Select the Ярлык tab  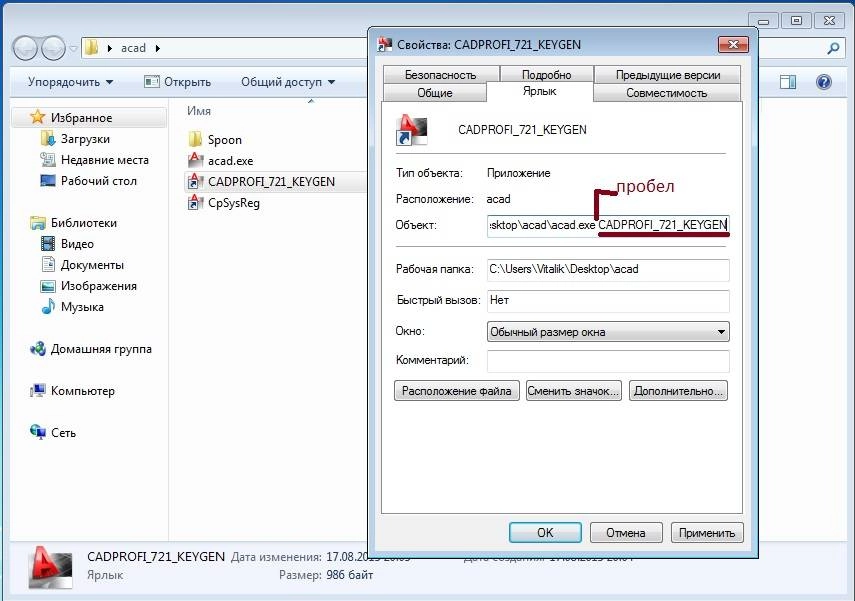tap(539, 91)
